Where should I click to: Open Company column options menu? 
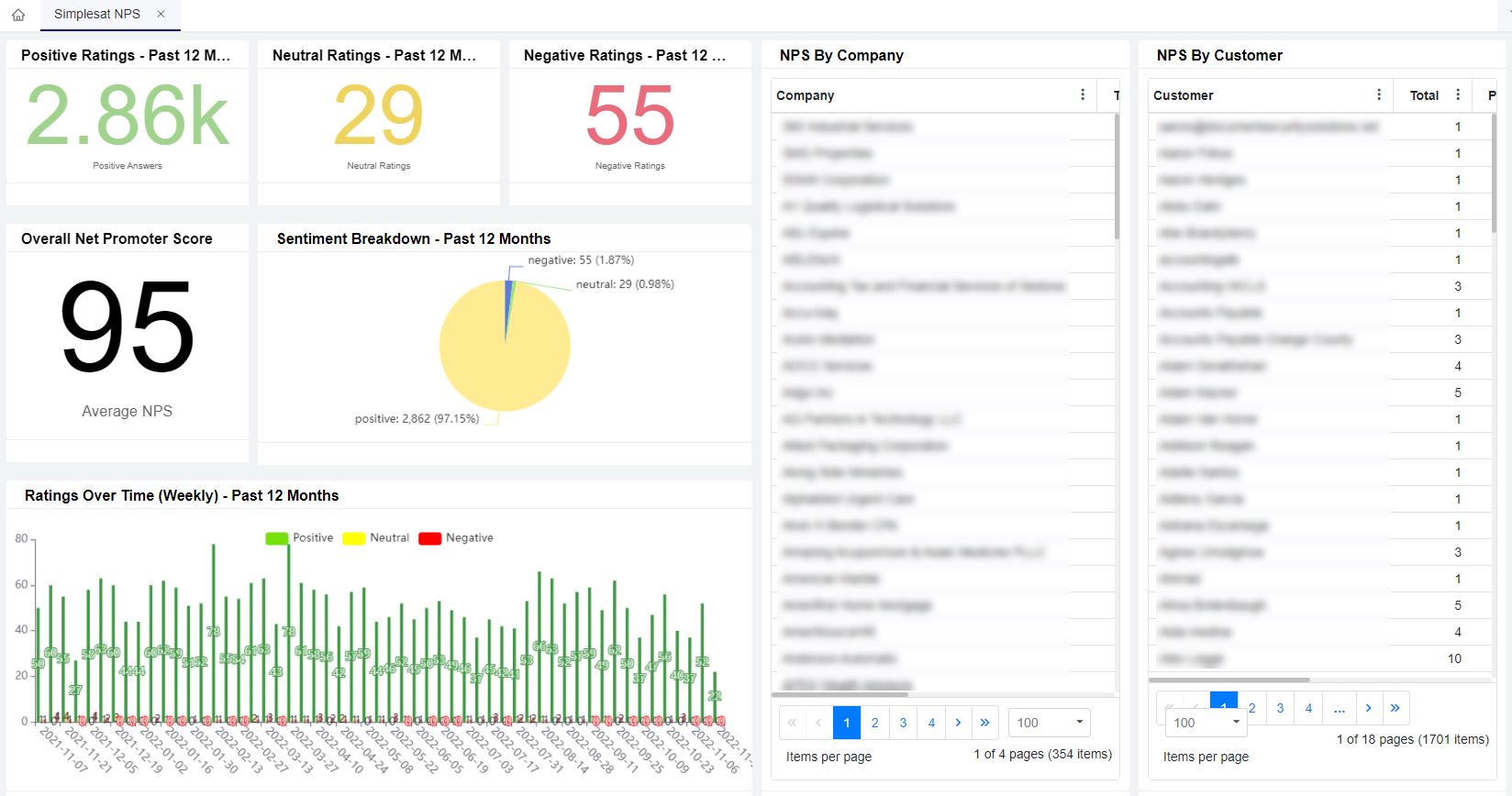pyautogui.click(x=1083, y=95)
